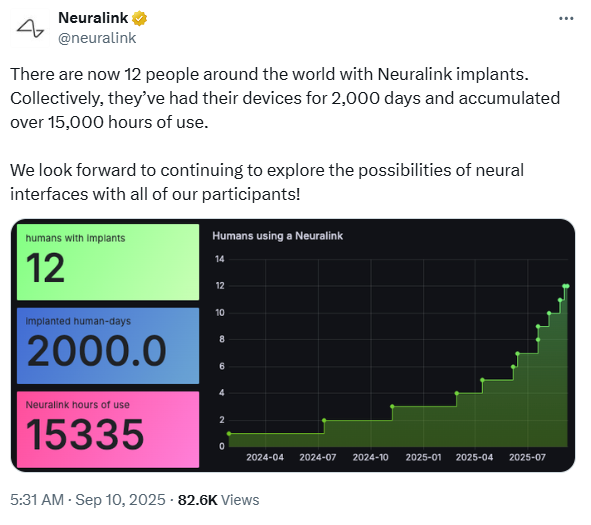This screenshot has width=591, height=525.
Task: Open the post timestamp 5:31 AM Sep 10, 2025
Action: [88, 500]
